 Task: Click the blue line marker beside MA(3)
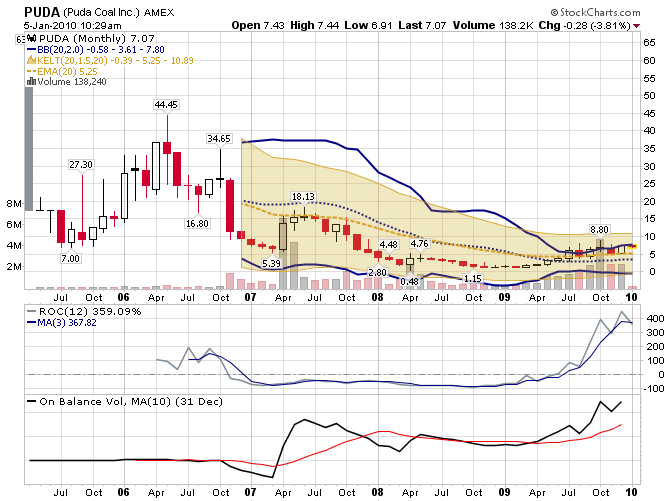(x=31, y=322)
